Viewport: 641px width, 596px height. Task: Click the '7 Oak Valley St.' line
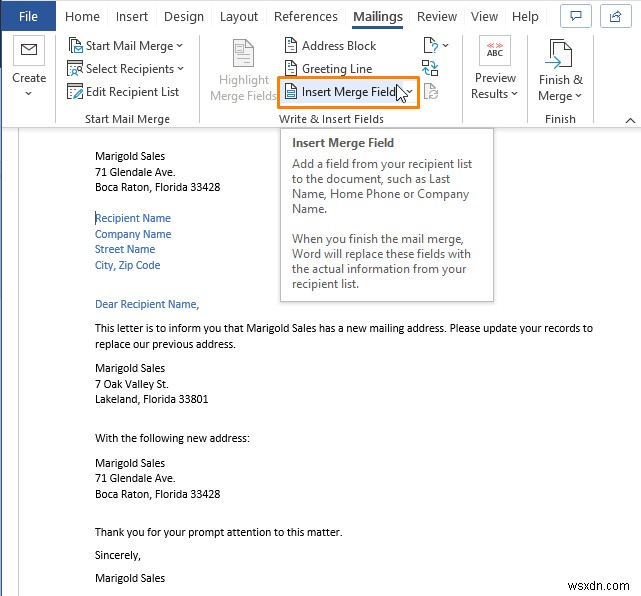pyautogui.click(x=132, y=384)
